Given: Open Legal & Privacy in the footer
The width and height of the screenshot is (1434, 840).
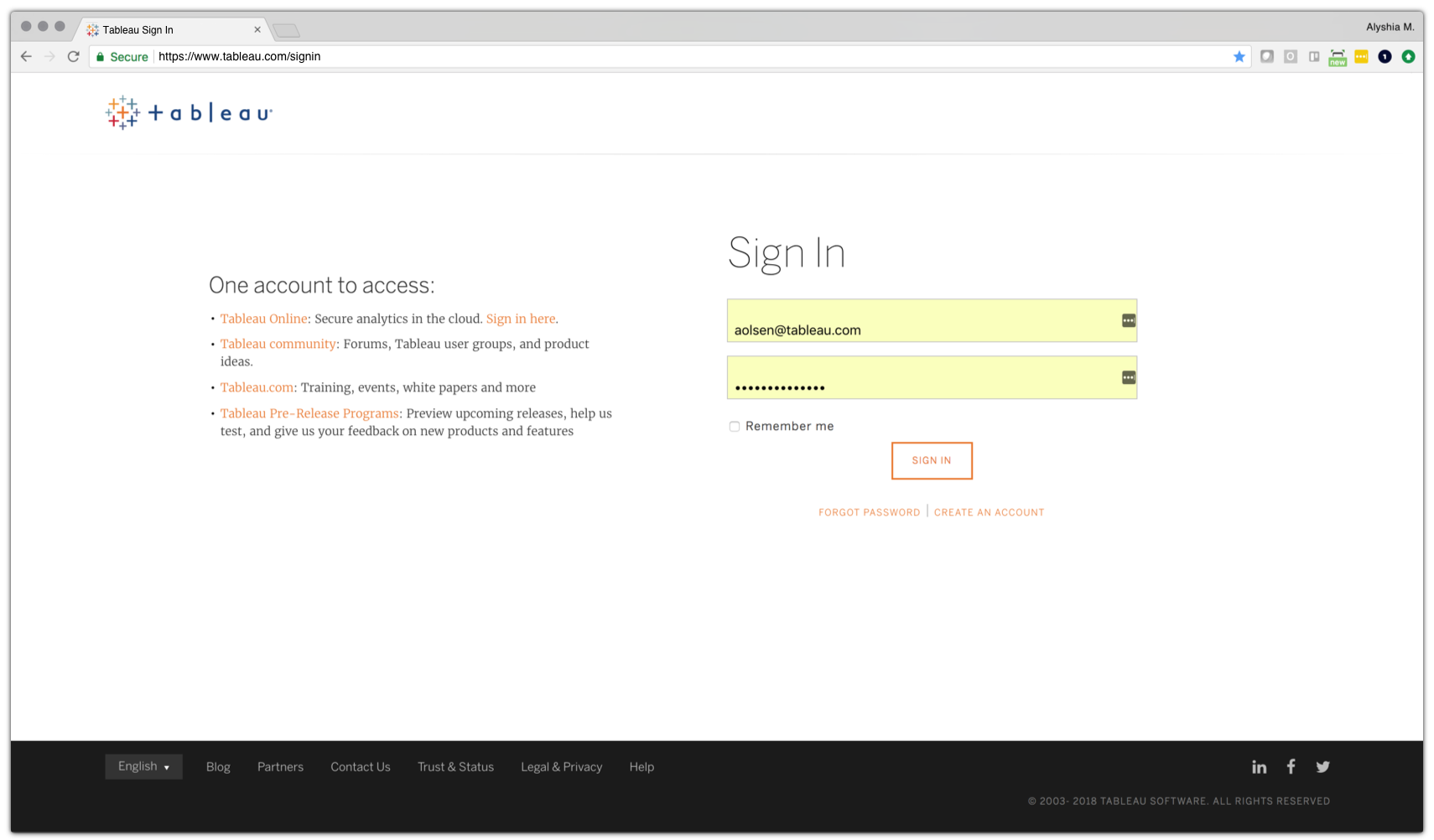Looking at the screenshot, I should [x=561, y=766].
